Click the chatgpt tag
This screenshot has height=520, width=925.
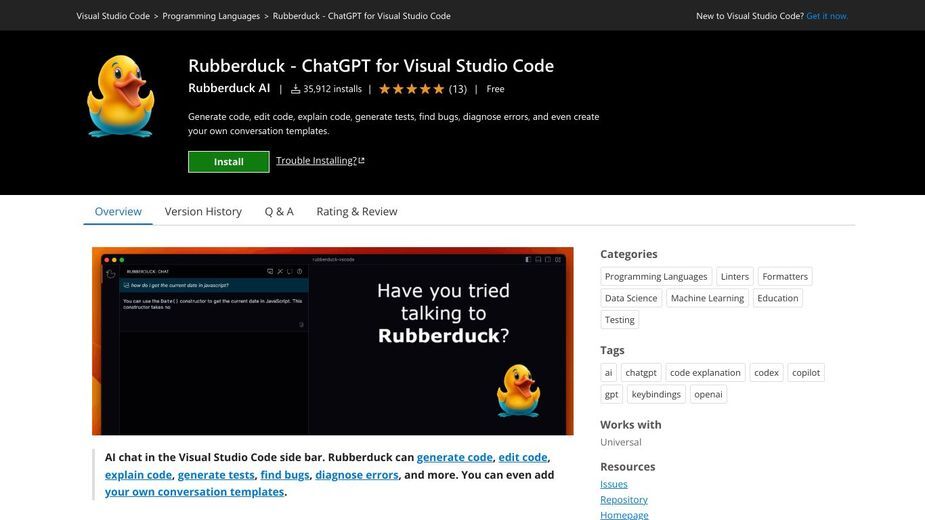(641, 372)
